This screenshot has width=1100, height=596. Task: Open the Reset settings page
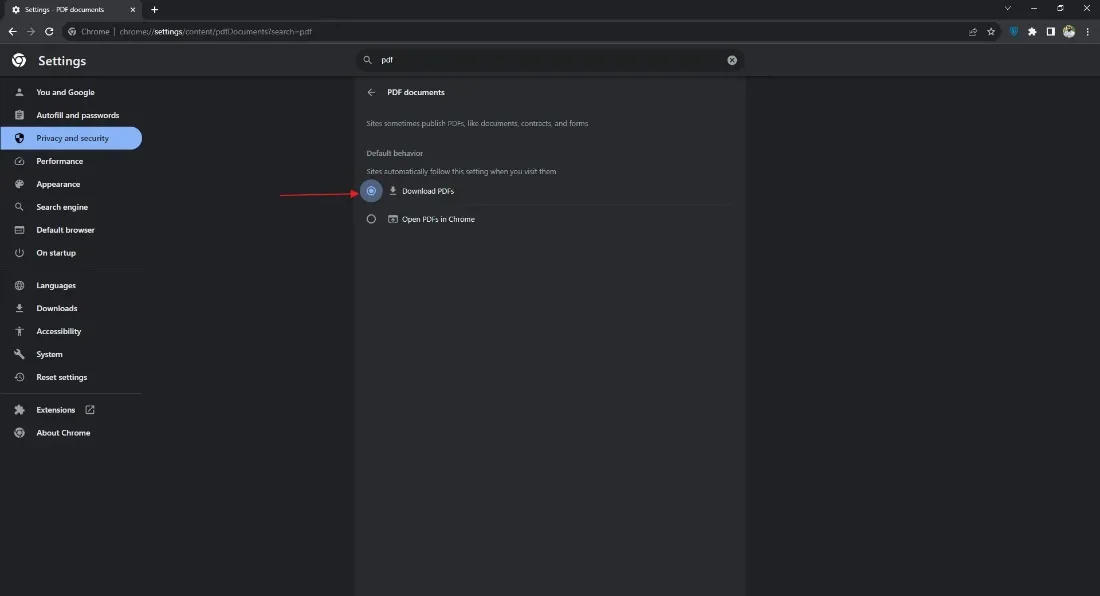(x=61, y=377)
